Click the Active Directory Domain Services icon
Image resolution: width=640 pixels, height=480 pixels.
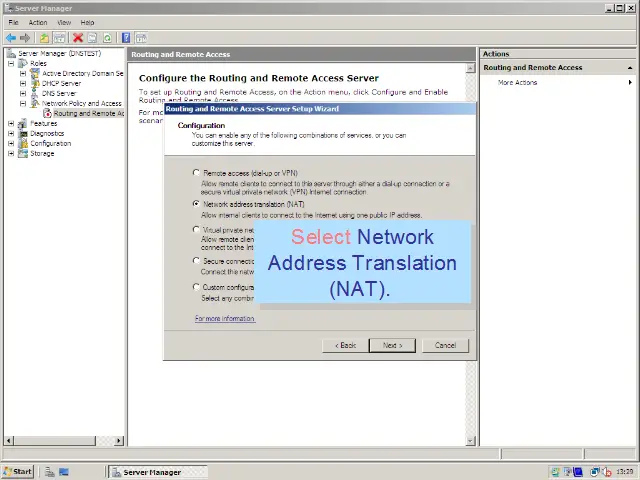[35, 73]
